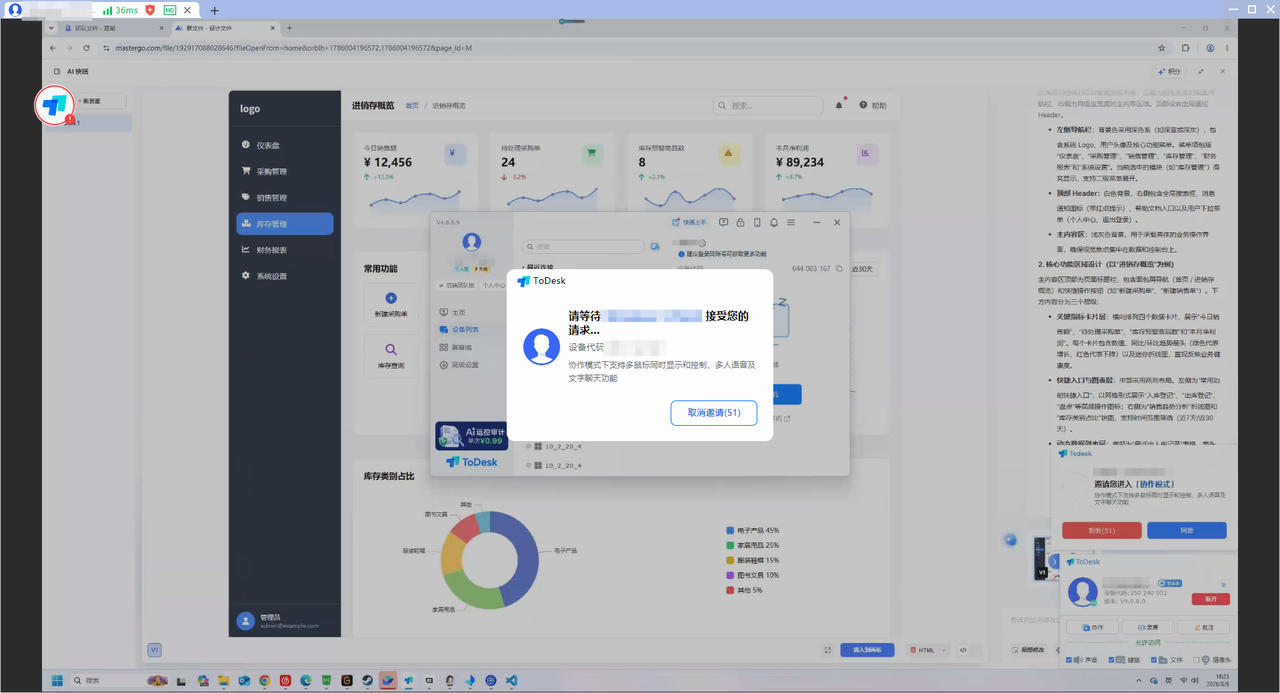The width and height of the screenshot is (1280, 693).
Task: Click the 其他 red legend swatch
Action: coord(730,590)
